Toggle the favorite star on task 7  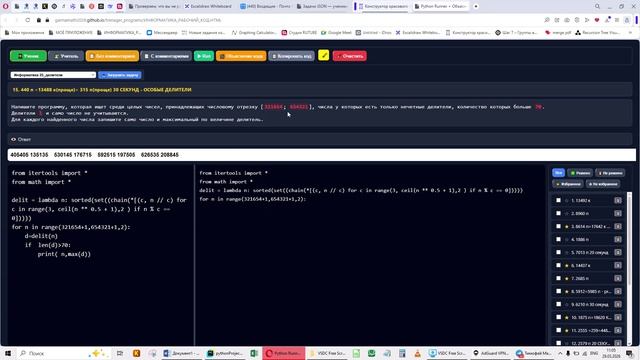click(567, 278)
